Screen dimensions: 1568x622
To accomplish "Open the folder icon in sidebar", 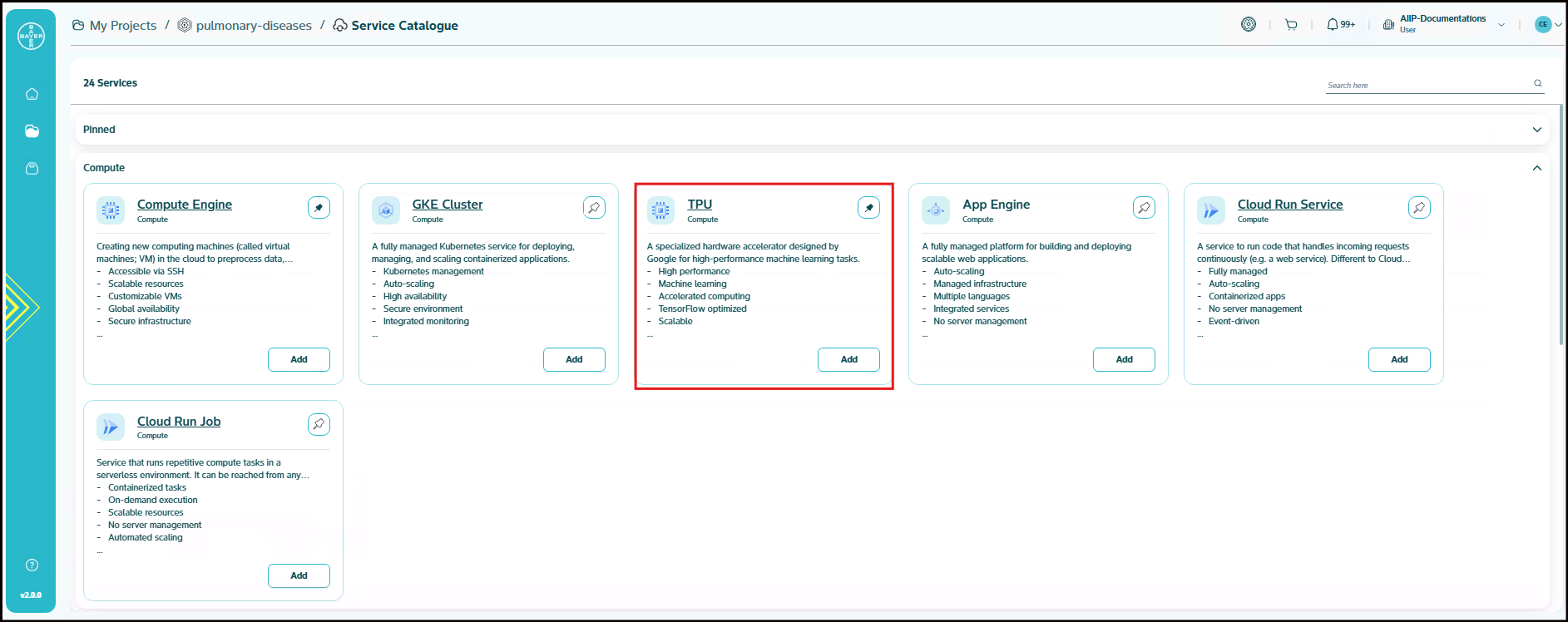I will point(32,131).
